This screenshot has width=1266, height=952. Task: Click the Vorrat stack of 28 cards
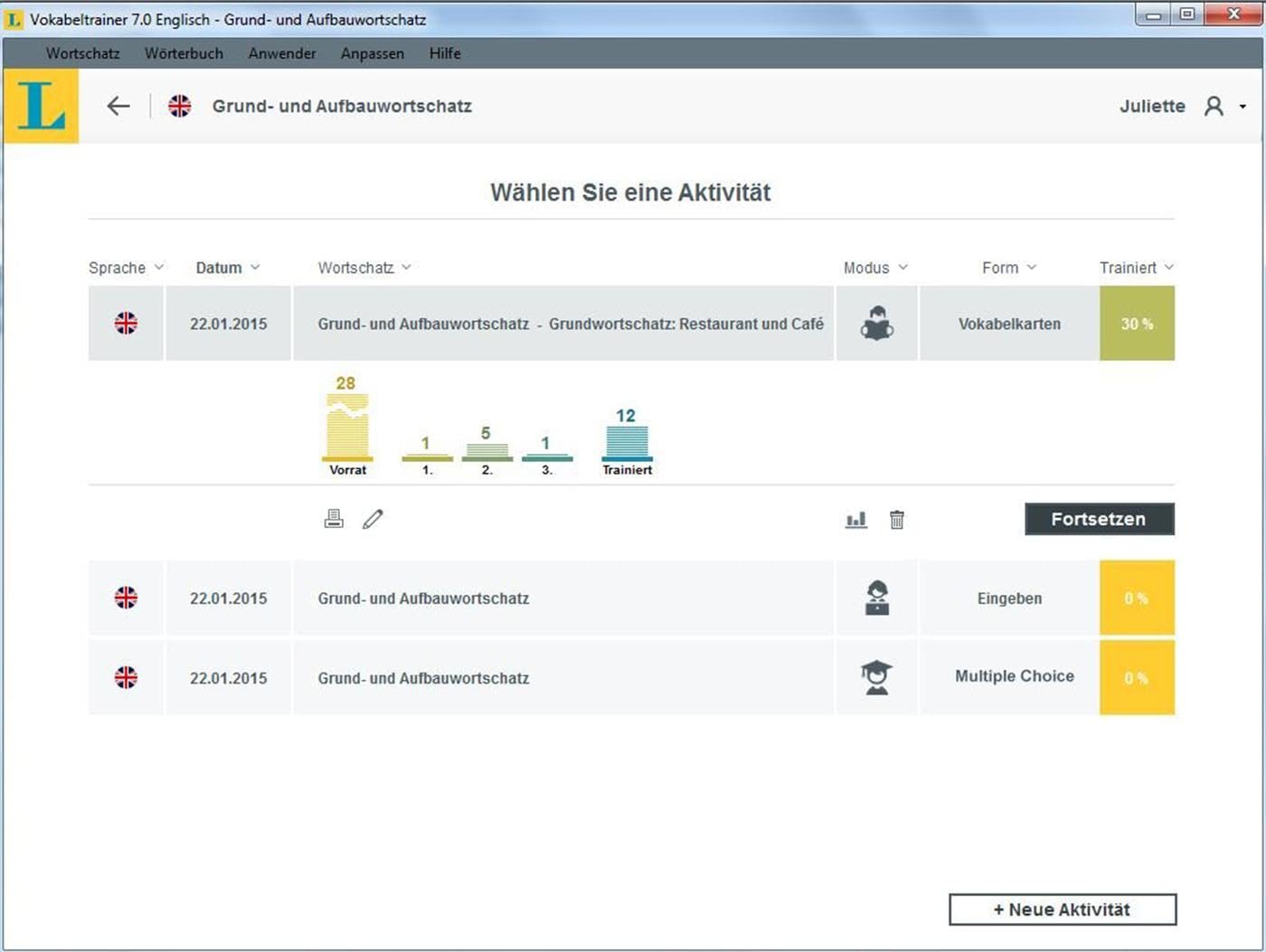347,427
